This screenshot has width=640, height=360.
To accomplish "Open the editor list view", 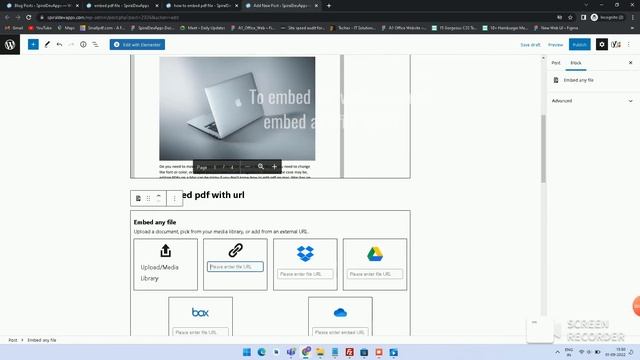I will tap(95, 44).
